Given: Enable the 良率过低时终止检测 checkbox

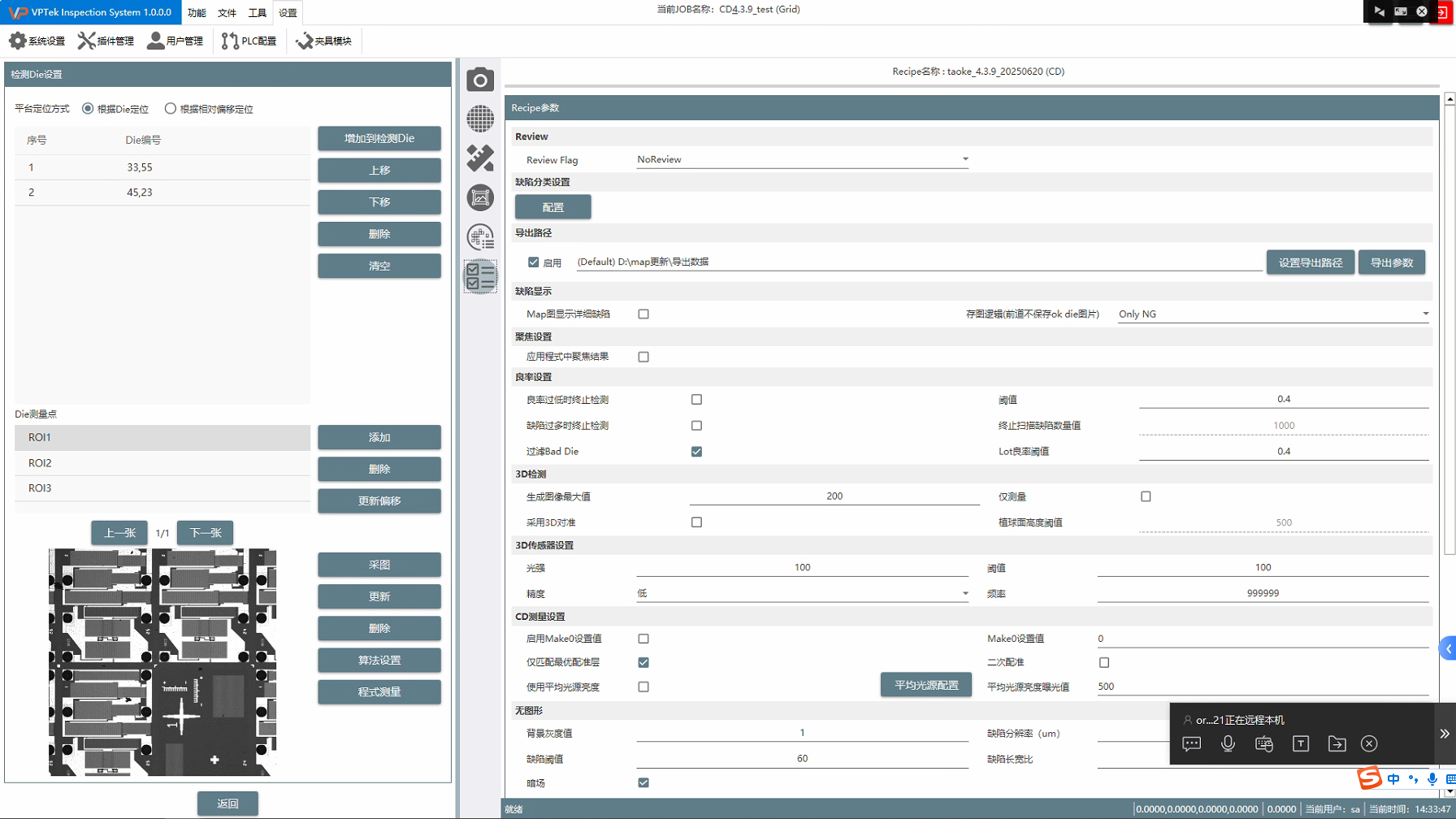Looking at the screenshot, I should coord(696,400).
